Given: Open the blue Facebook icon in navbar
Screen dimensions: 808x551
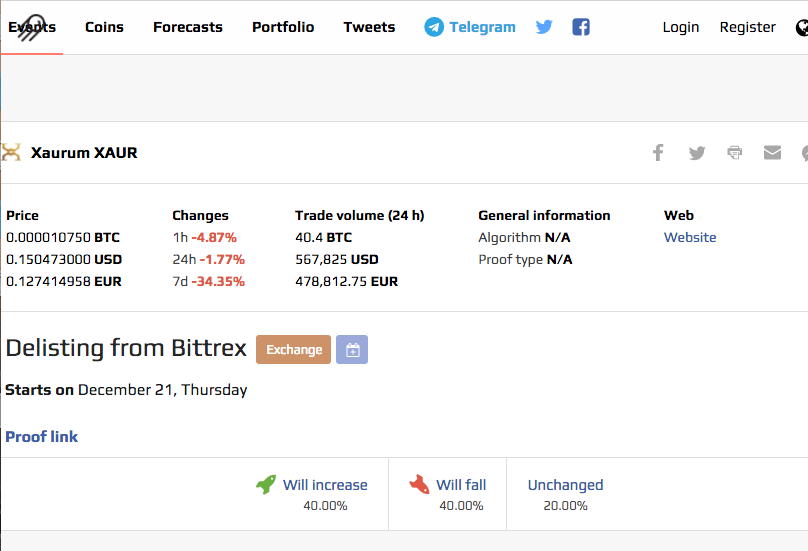Looking at the screenshot, I should [x=581, y=27].
